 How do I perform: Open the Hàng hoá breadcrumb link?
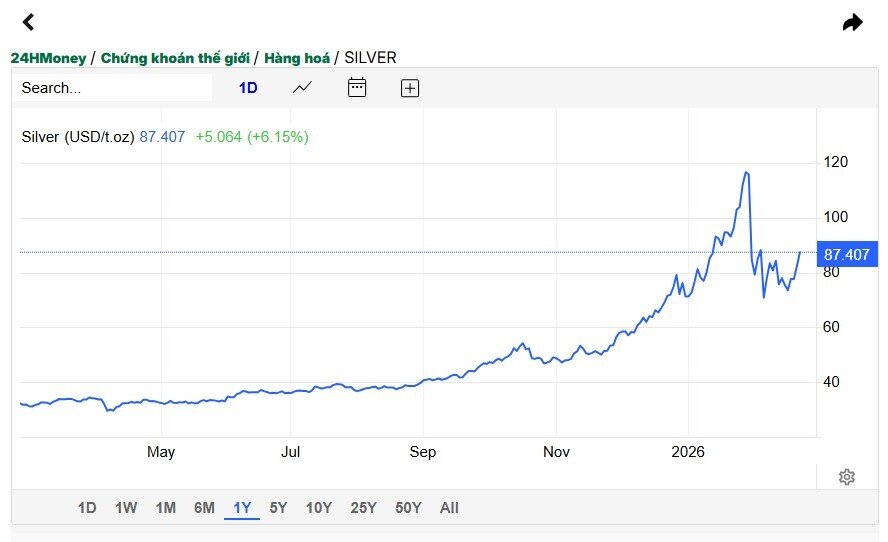pos(297,58)
